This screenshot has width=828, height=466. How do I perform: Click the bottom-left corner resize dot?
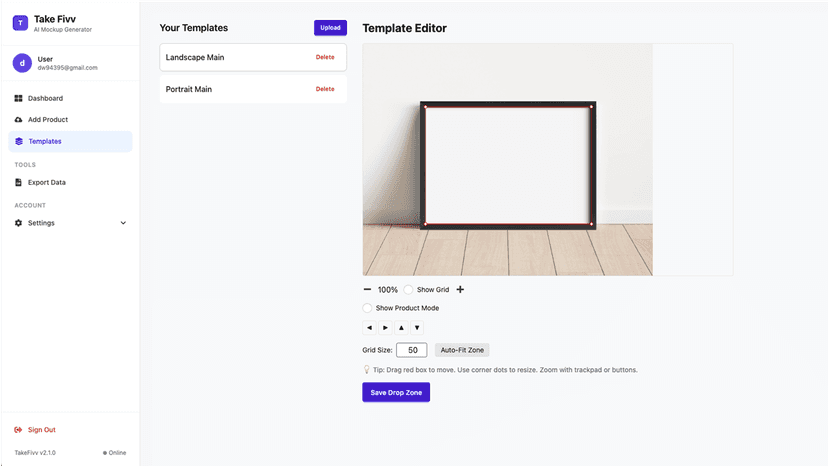426,224
